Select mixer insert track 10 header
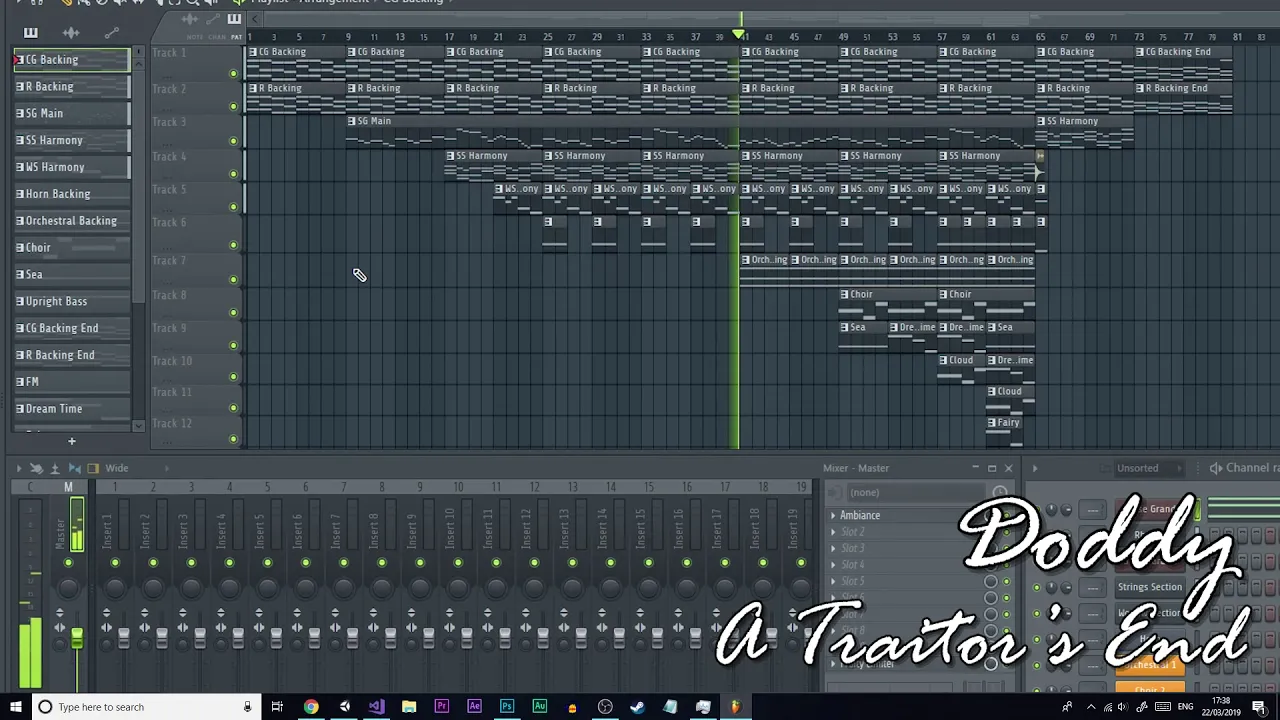 click(x=457, y=487)
